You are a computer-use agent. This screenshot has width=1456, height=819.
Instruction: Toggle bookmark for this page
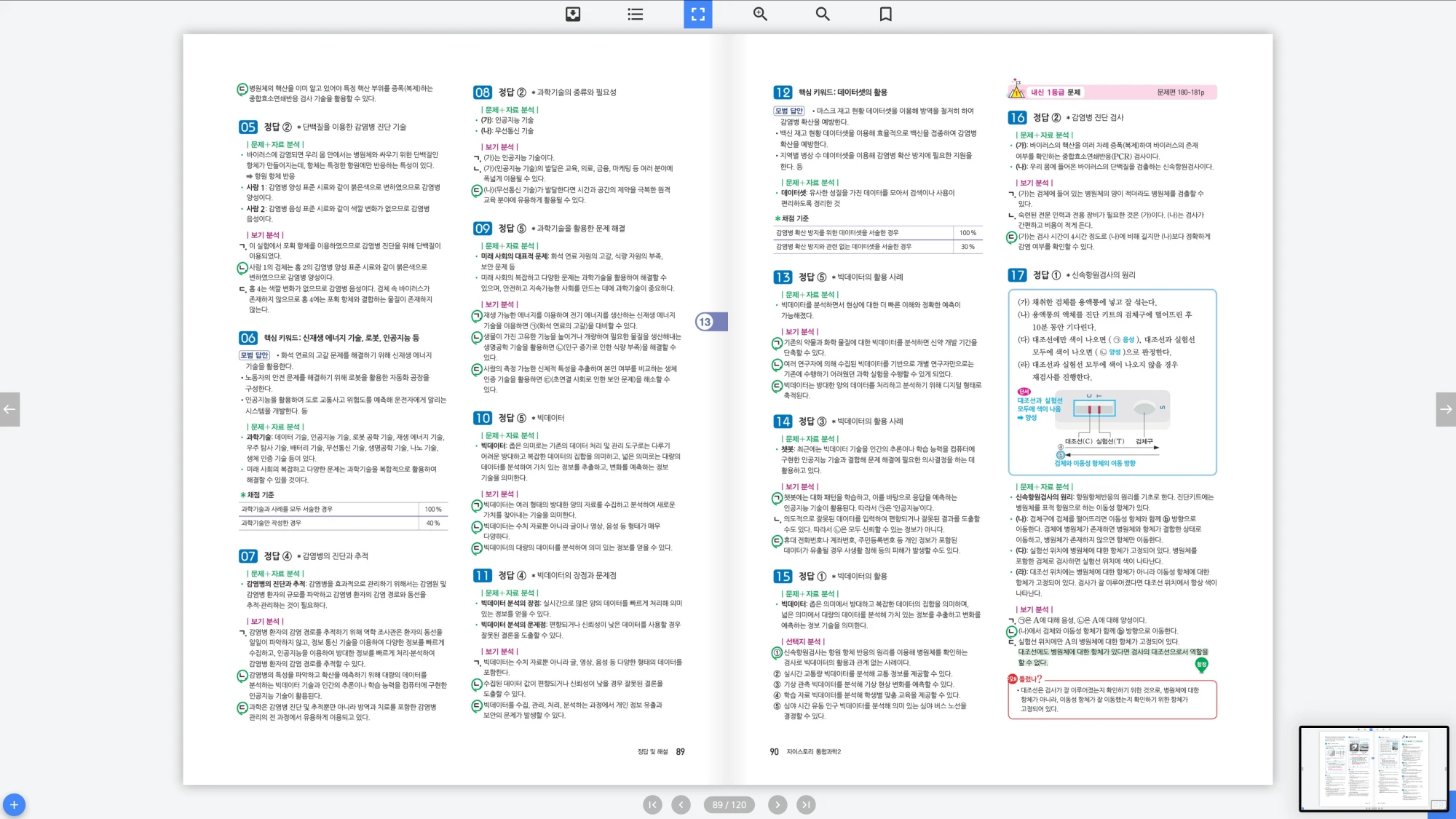(x=885, y=14)
